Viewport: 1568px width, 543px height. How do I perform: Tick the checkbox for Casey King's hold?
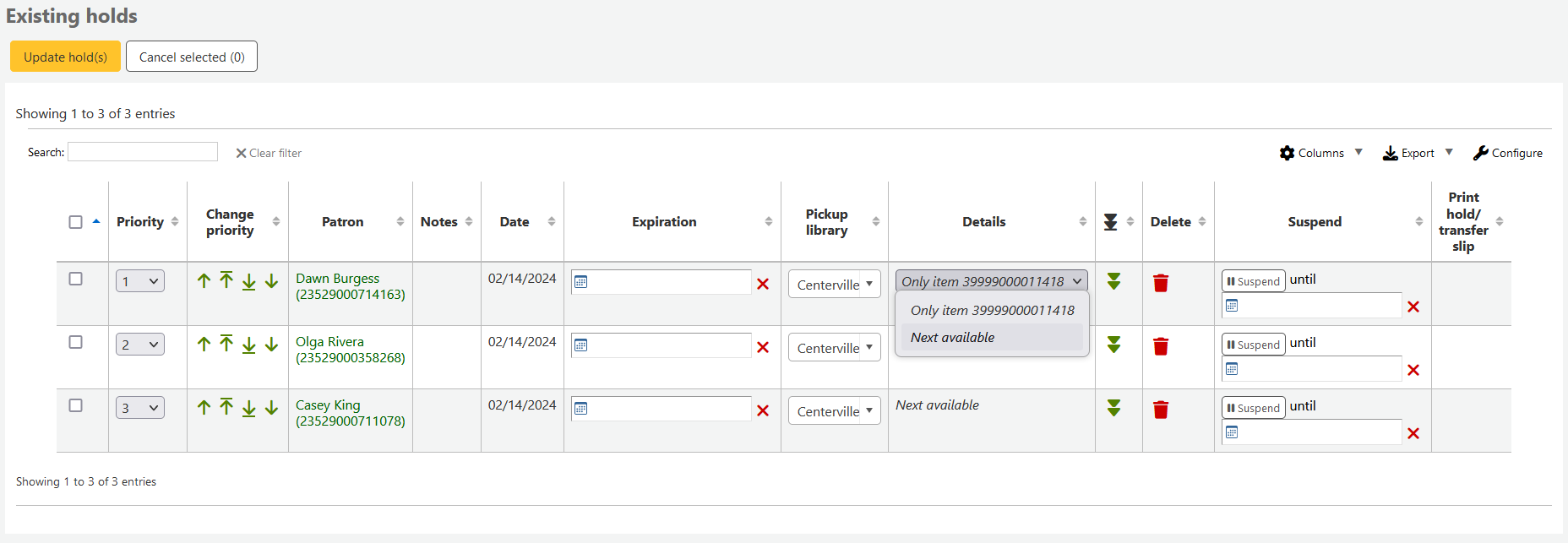point(75,405)
